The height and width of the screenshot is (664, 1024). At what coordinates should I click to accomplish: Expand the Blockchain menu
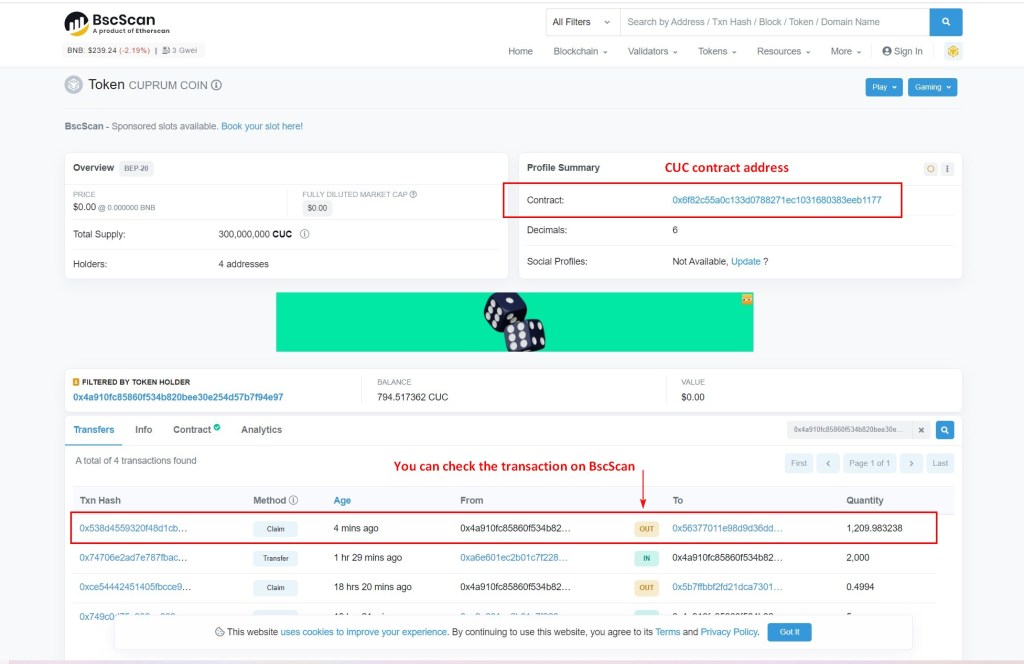point(580,51)
